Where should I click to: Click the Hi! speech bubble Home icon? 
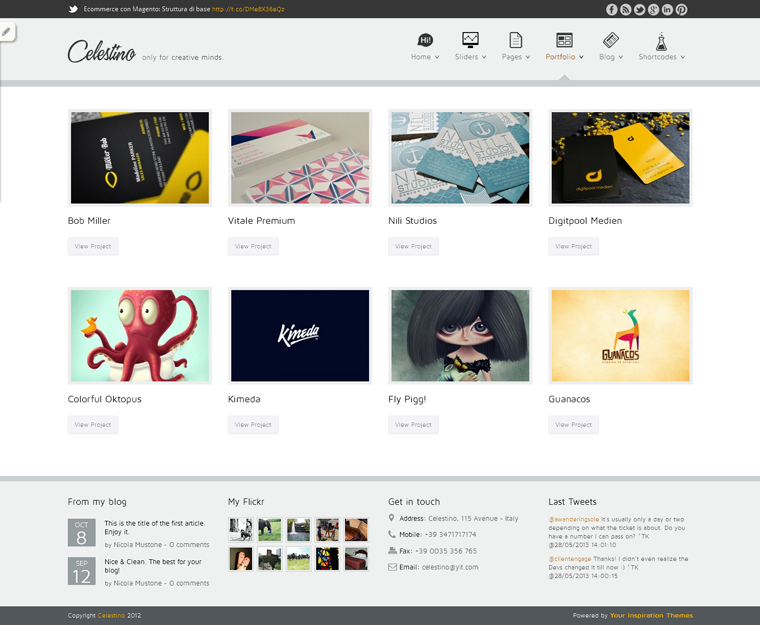click(425, 40)
